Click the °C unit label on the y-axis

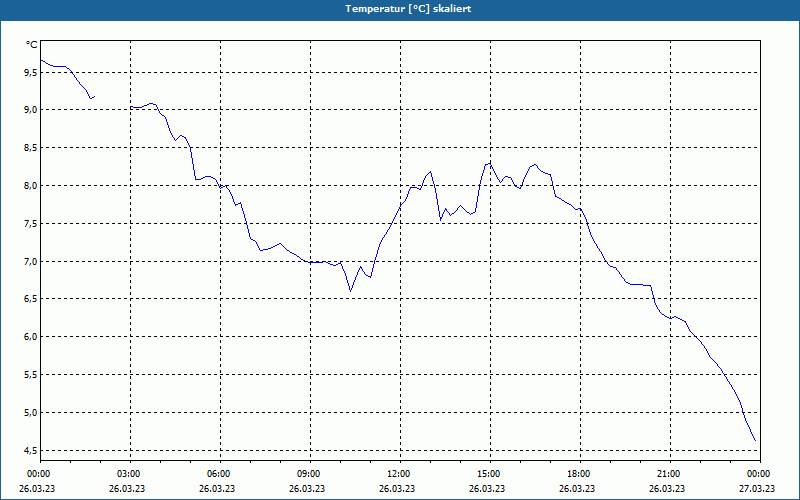32,45
